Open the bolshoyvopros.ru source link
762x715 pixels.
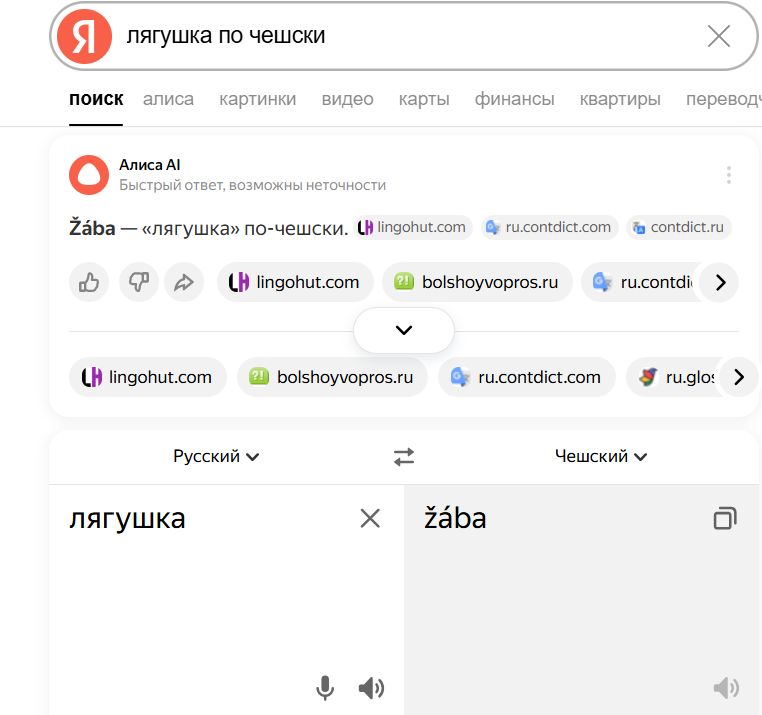[477, 282]
